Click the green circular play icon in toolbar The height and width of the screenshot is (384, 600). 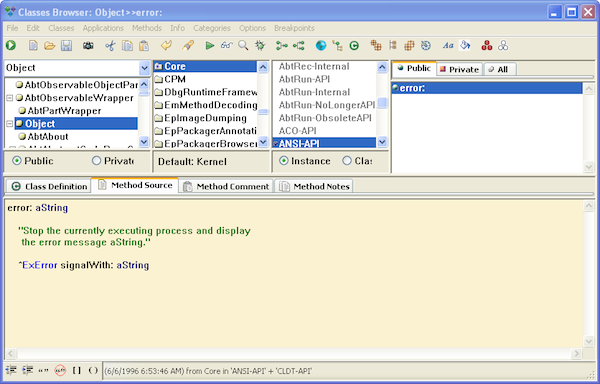(x=11, y=46)
